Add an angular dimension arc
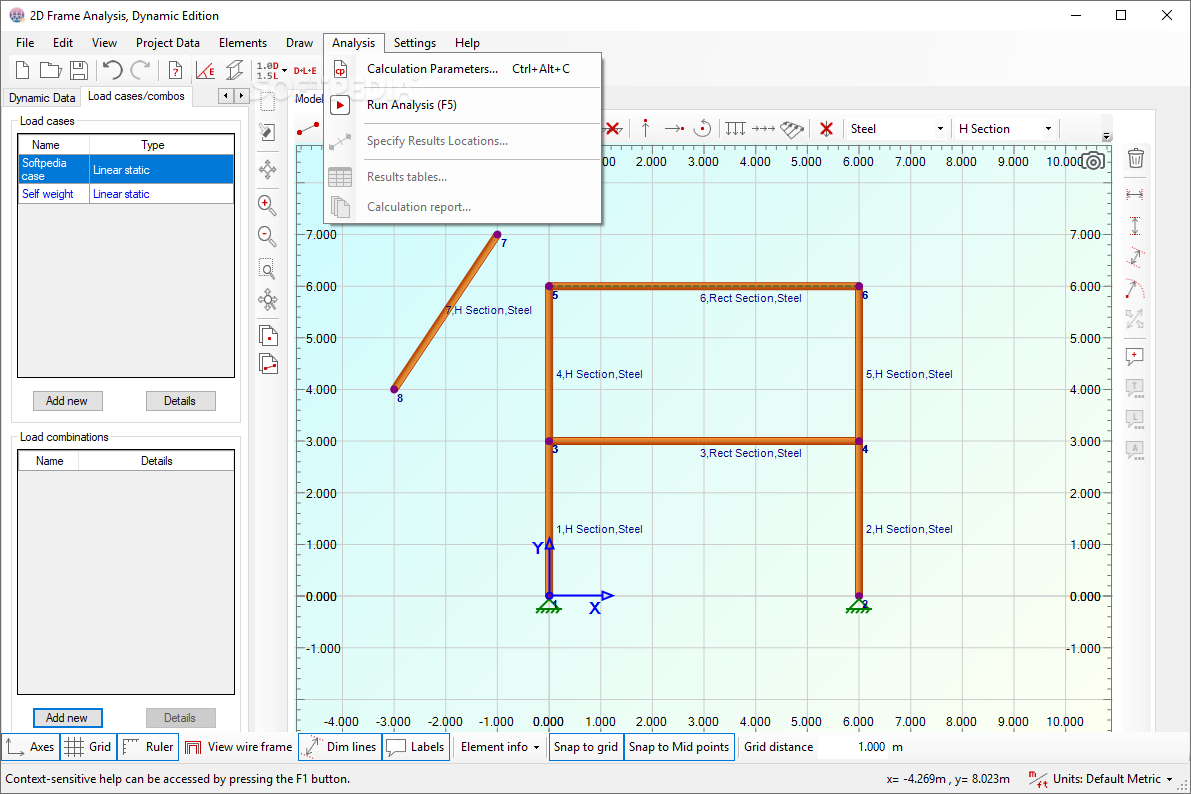 point(1135,289)
